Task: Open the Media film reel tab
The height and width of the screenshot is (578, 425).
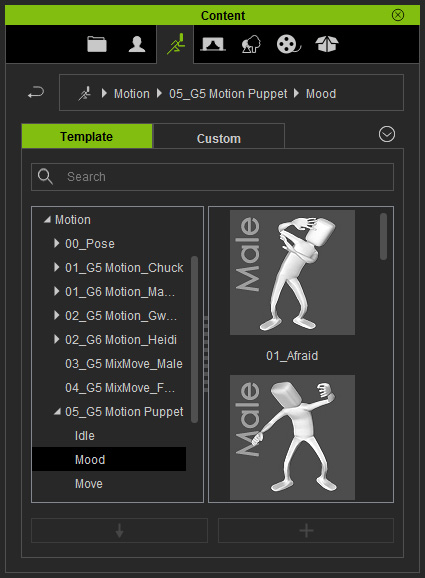Action: click(289, 44)
